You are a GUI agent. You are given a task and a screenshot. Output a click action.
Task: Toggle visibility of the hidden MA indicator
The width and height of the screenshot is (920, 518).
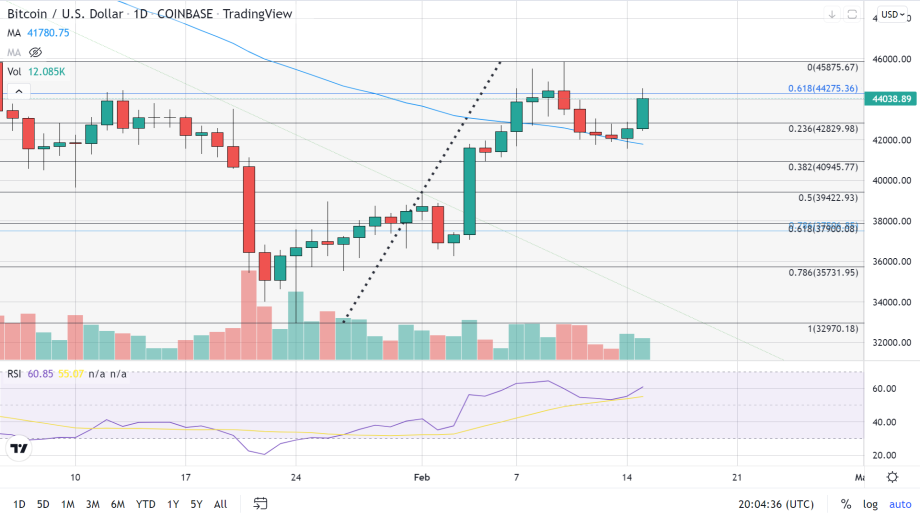tap(36, 51)
